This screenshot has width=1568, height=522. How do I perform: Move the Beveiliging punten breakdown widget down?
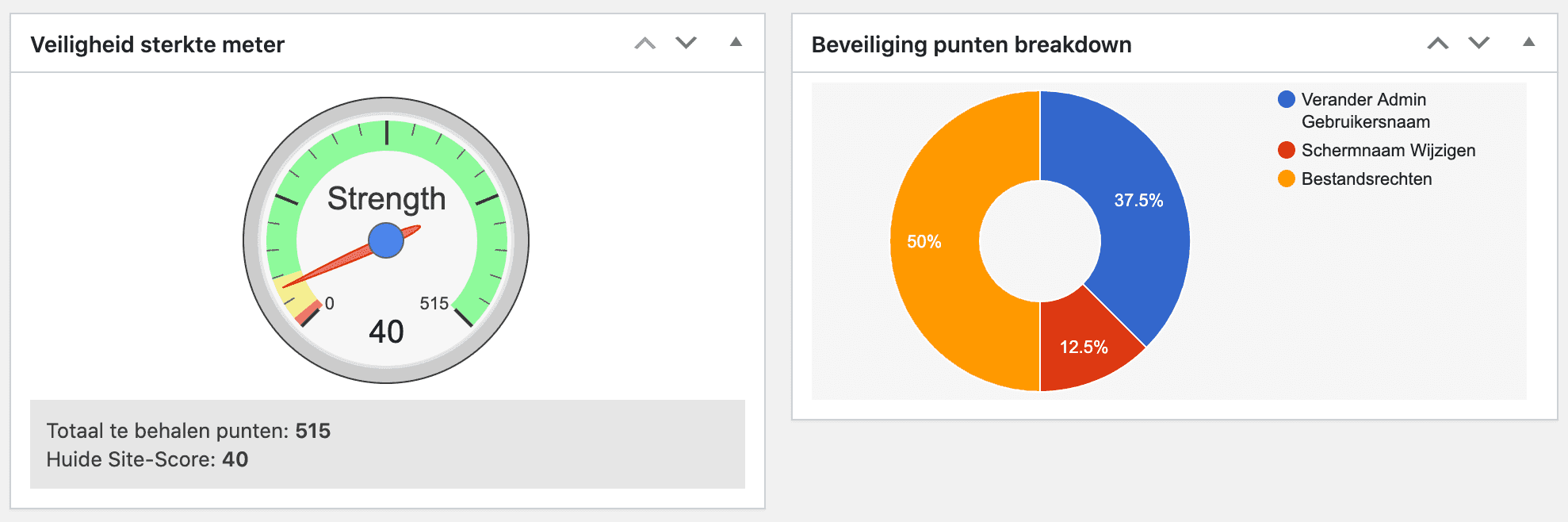point(1478,44)
